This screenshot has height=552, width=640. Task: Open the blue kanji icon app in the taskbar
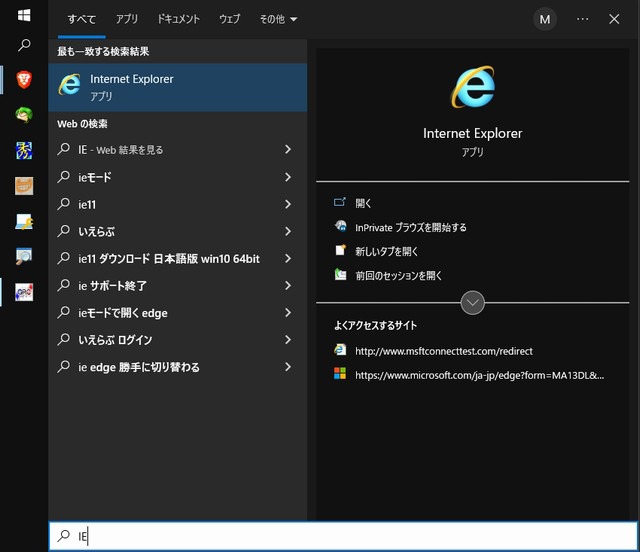tap(24, 151)
